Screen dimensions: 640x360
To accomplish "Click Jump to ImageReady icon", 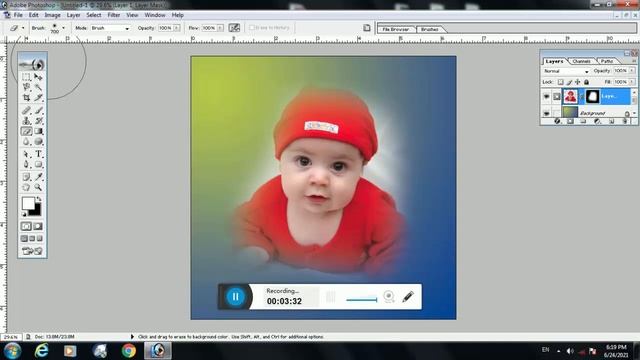I will [x=32, y=251].
